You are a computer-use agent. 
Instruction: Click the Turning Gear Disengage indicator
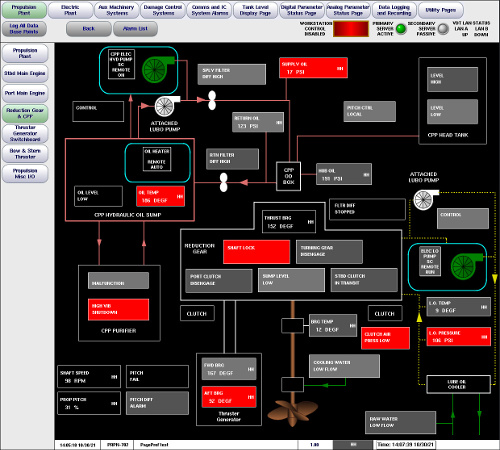coord(329,252)
